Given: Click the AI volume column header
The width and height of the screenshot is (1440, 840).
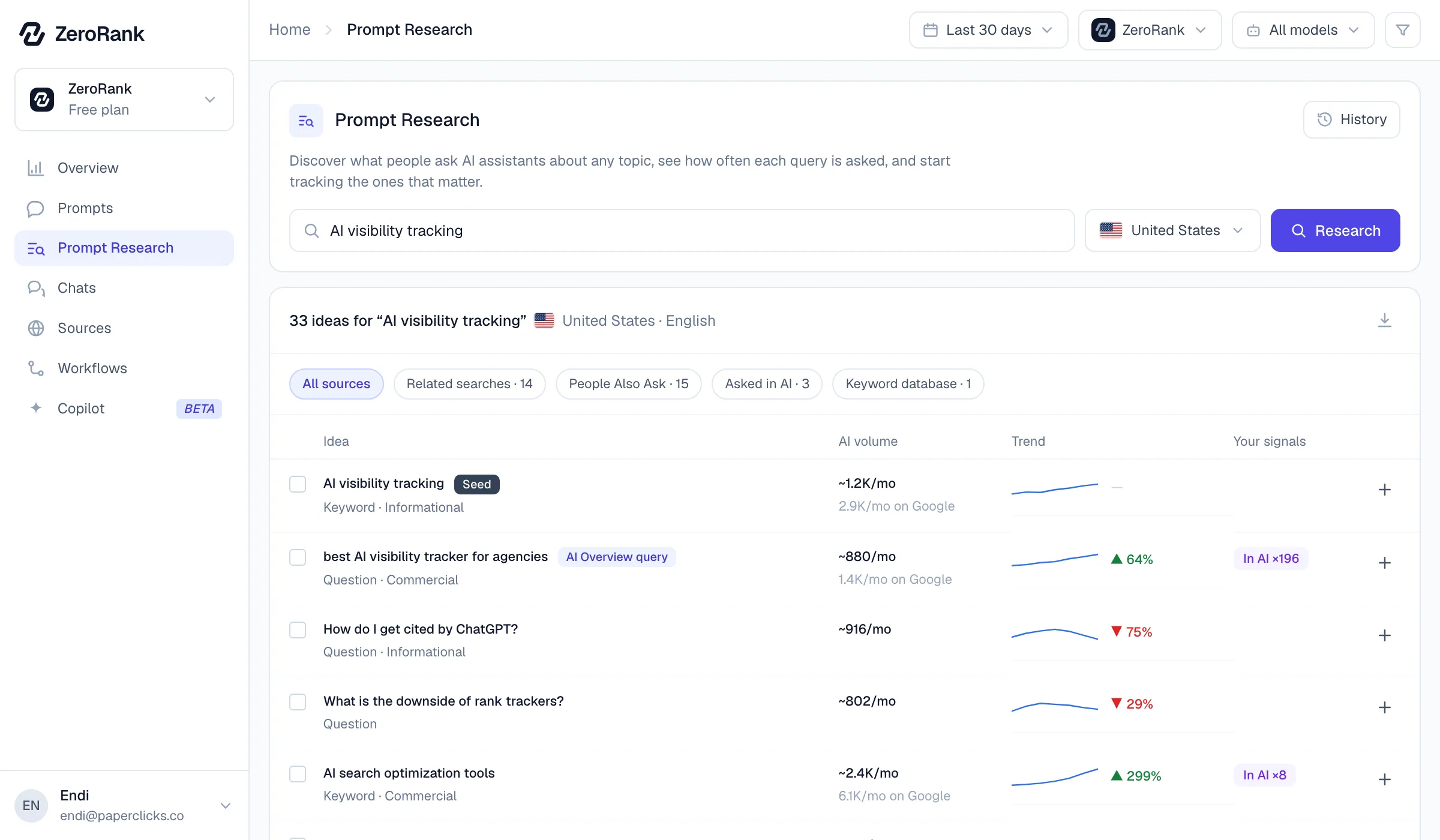Looking at the screenshot, I should [x=868, y=442].
